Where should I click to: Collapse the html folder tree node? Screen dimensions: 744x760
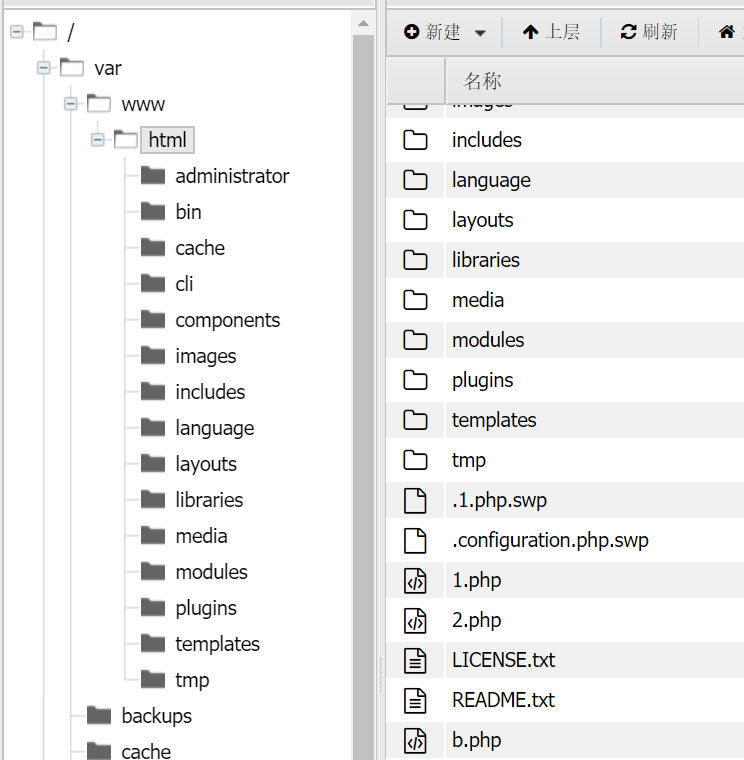coord(97,140)
